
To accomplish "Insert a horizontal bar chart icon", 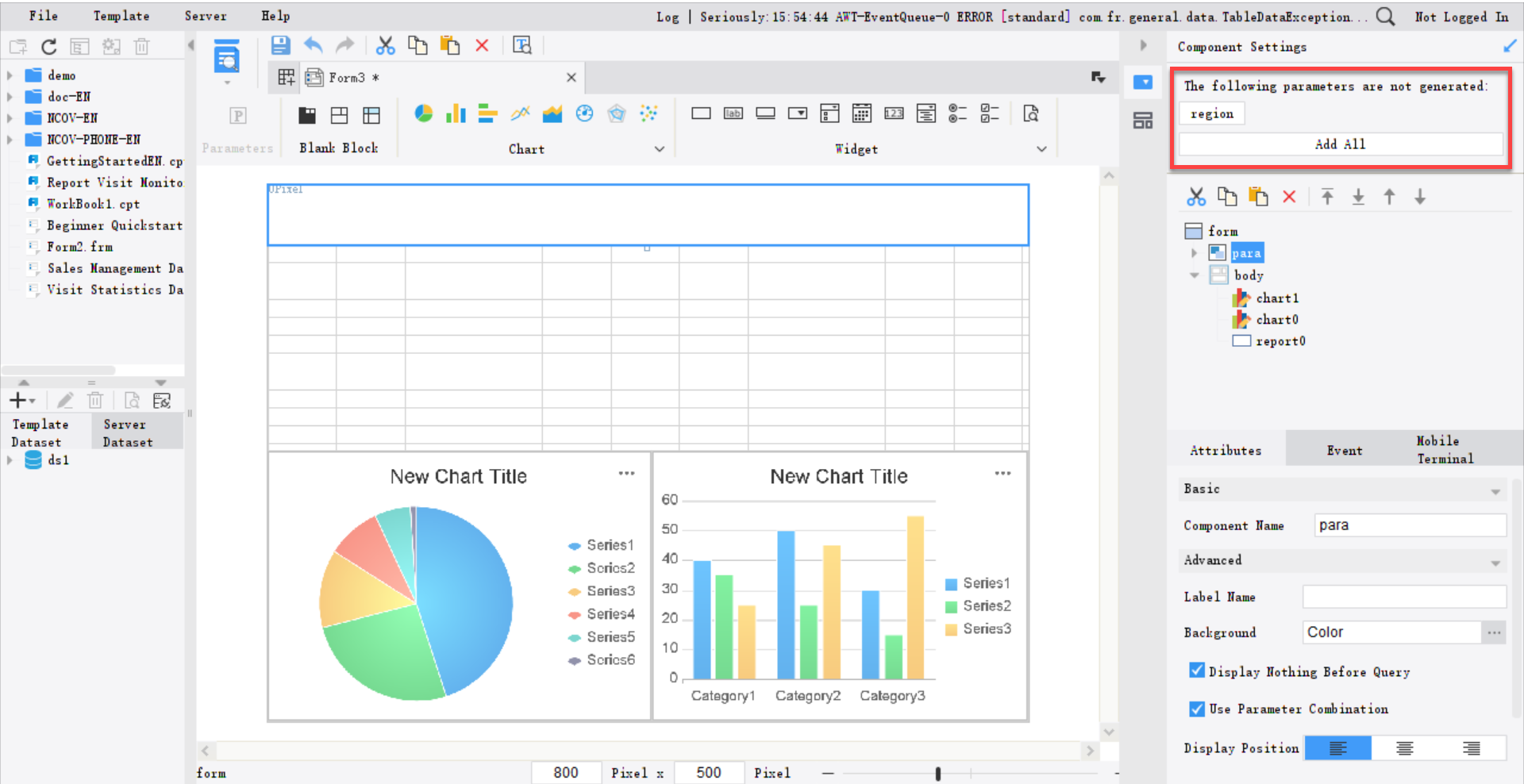I will [x=487, y=113].
